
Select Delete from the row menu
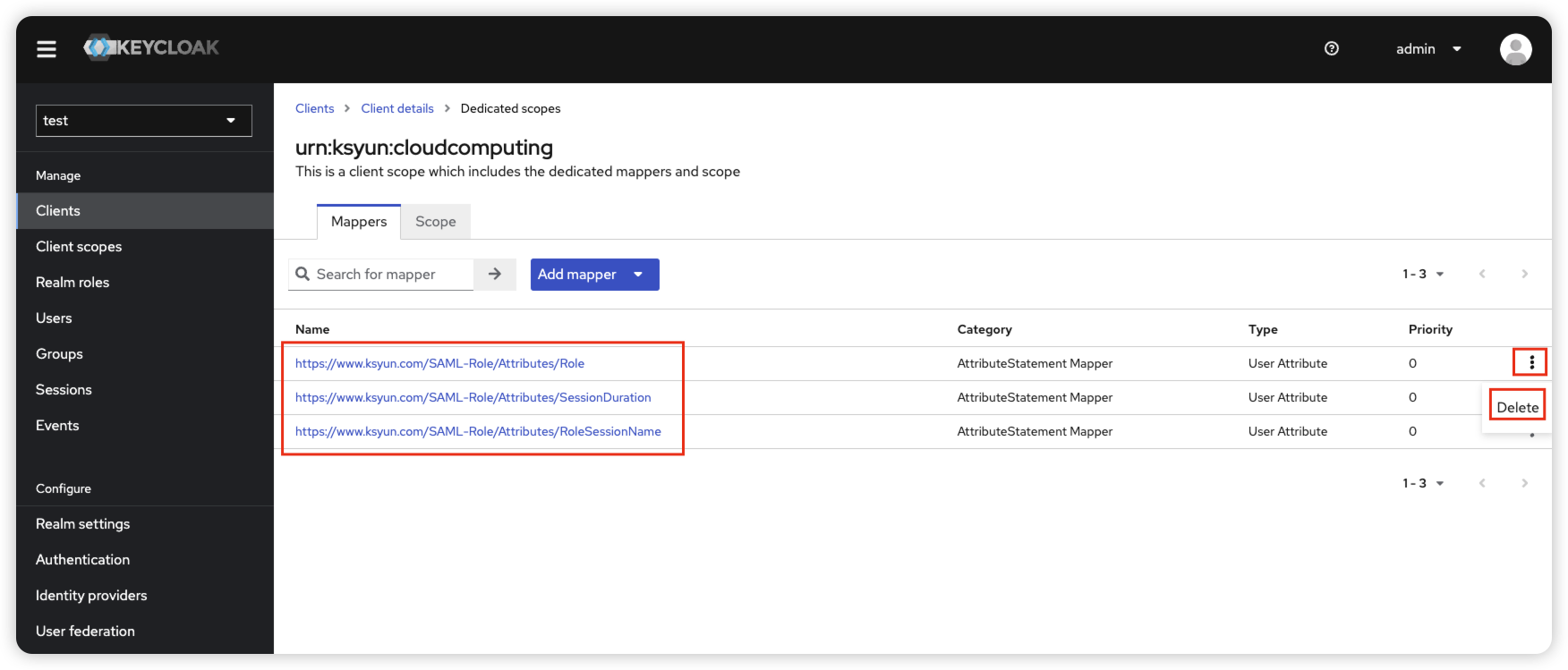click(1517, 407)
